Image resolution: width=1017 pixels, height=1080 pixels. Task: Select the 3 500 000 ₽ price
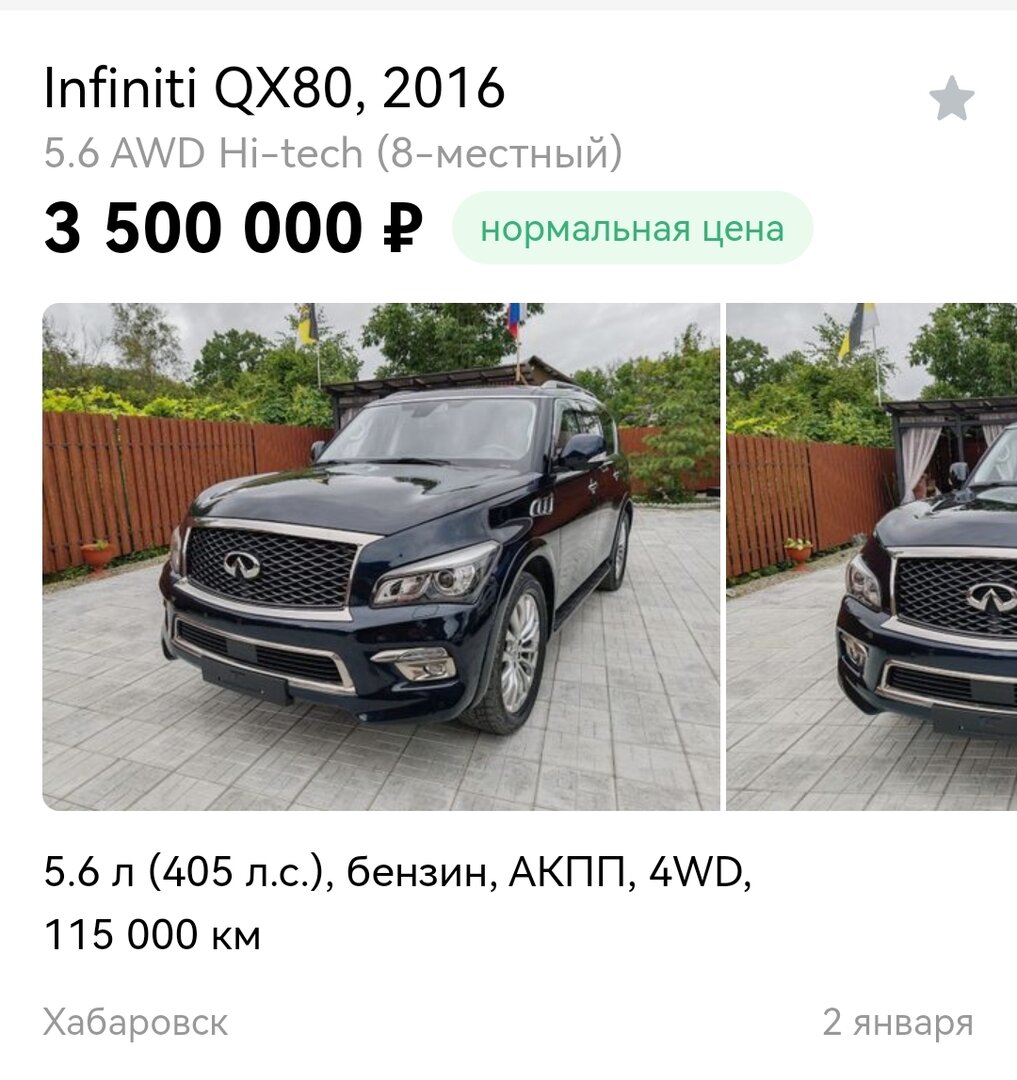[233, 228]
